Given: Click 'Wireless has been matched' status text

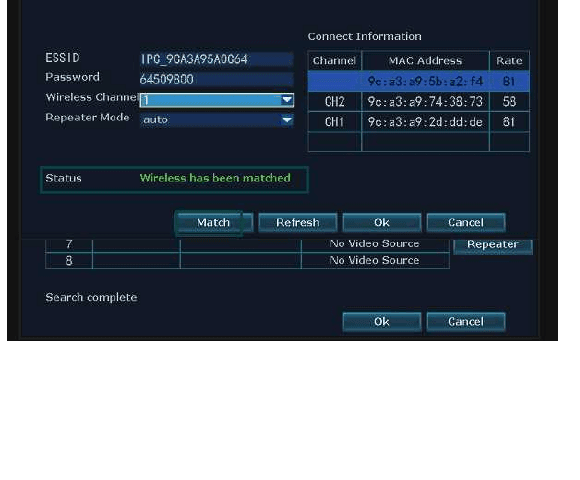Looking at the screenshot, I should tap(215, 178).
